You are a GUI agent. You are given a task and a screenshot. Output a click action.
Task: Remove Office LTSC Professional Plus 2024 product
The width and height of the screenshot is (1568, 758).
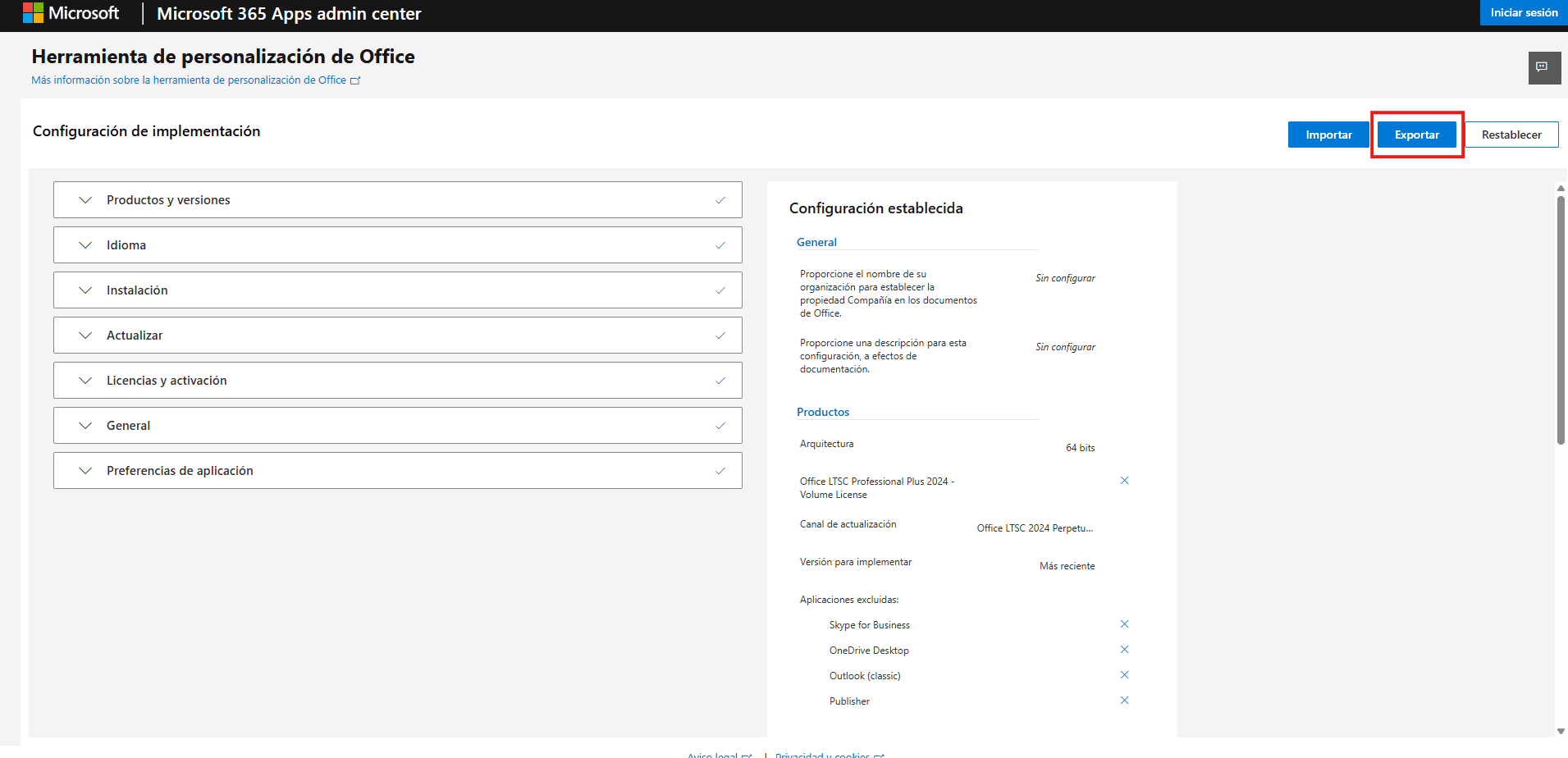click(1124, 481)
